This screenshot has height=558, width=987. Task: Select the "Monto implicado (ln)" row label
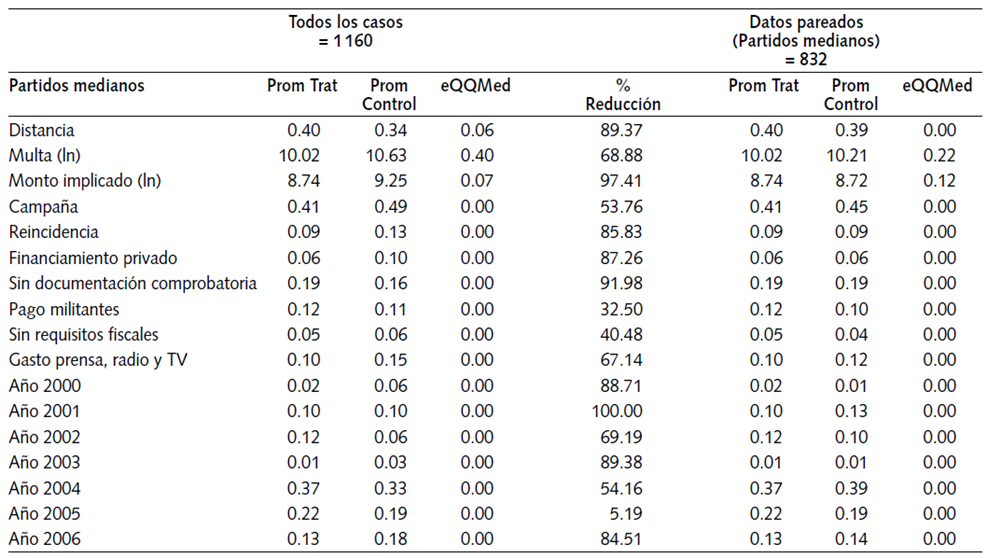tap(85, 181)
